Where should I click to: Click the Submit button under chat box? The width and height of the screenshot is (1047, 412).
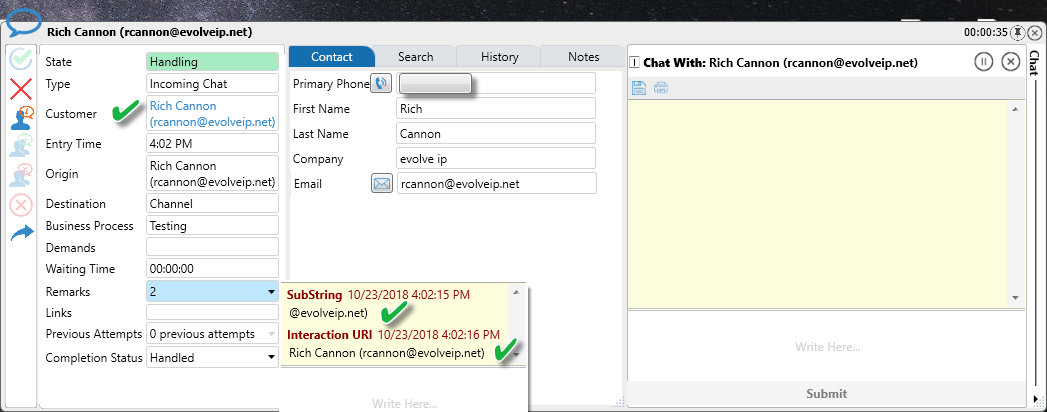(826, 394)
